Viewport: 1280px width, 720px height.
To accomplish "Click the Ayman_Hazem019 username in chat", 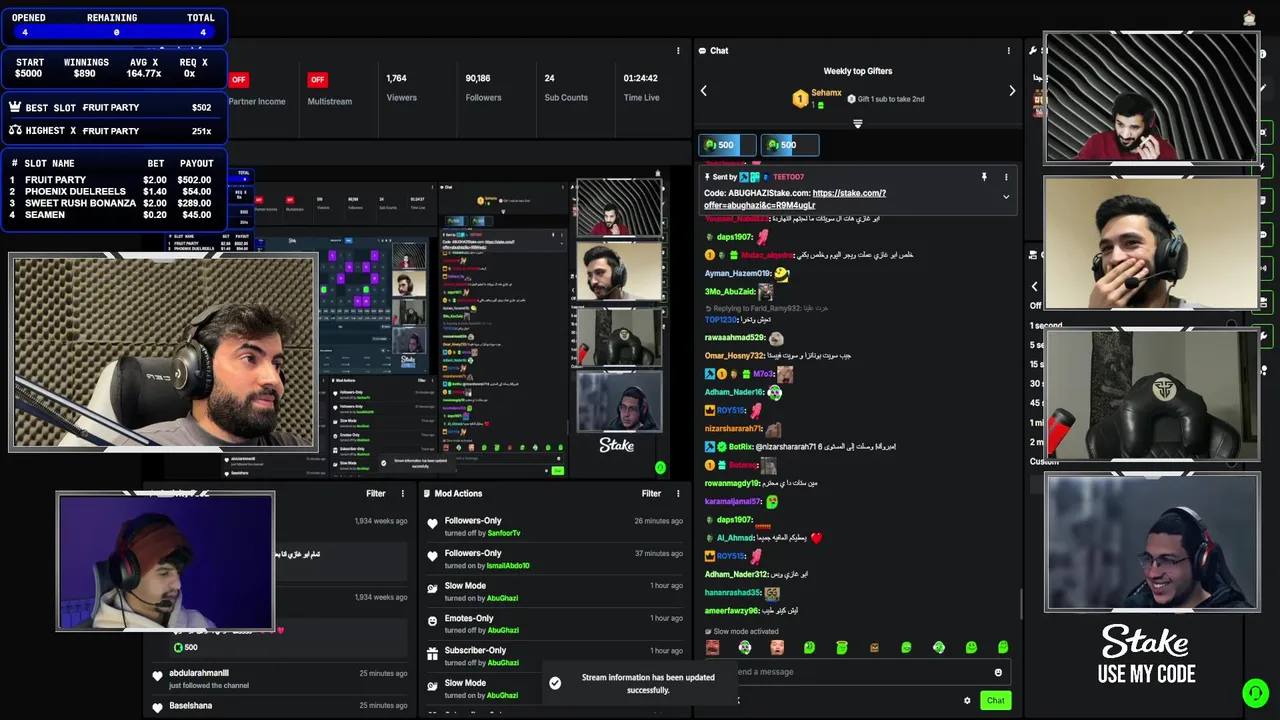I will pos(738,273).
